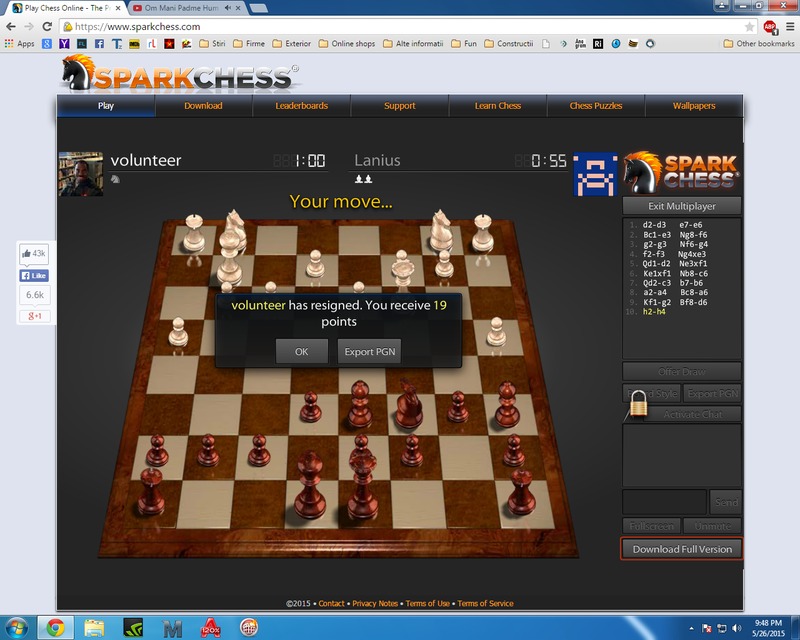The image size is (800, 640).
Task: Reload the page with the refresh icon
Action: click(47, 27)
